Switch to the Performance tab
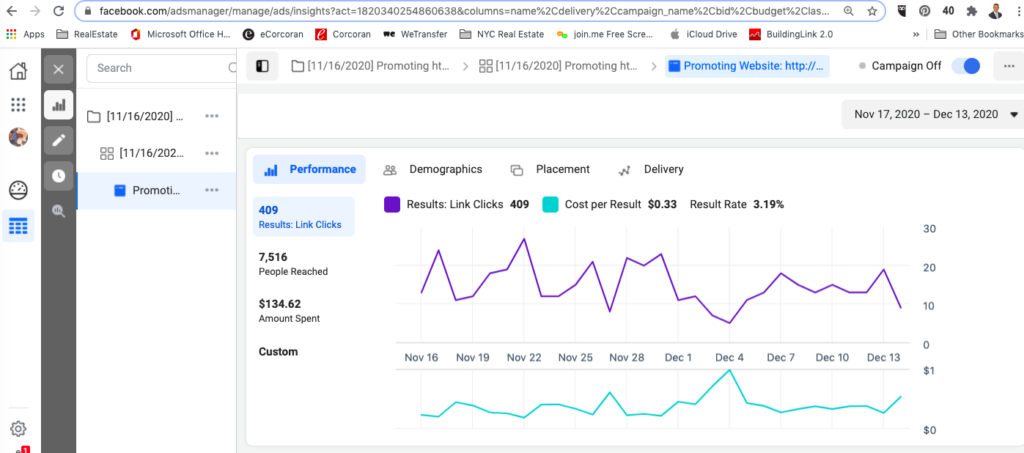 click(310, 170)
